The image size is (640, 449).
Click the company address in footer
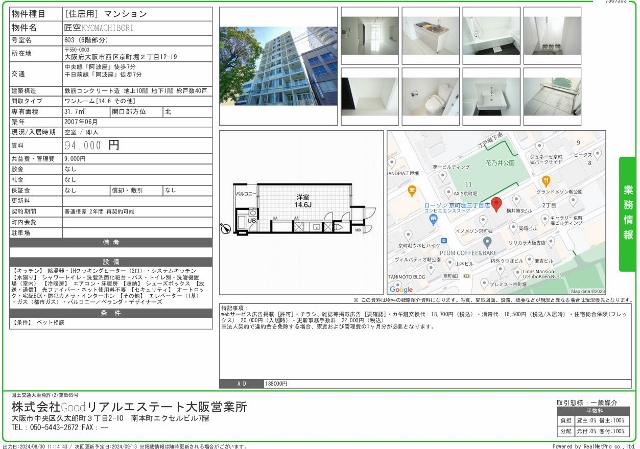pyautogui.click(x=110, y=418)
